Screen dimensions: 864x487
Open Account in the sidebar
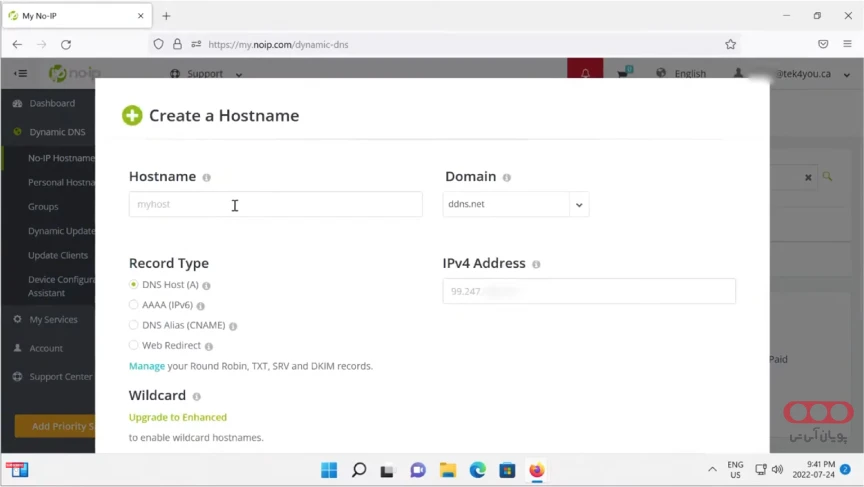tap(48, 348)
